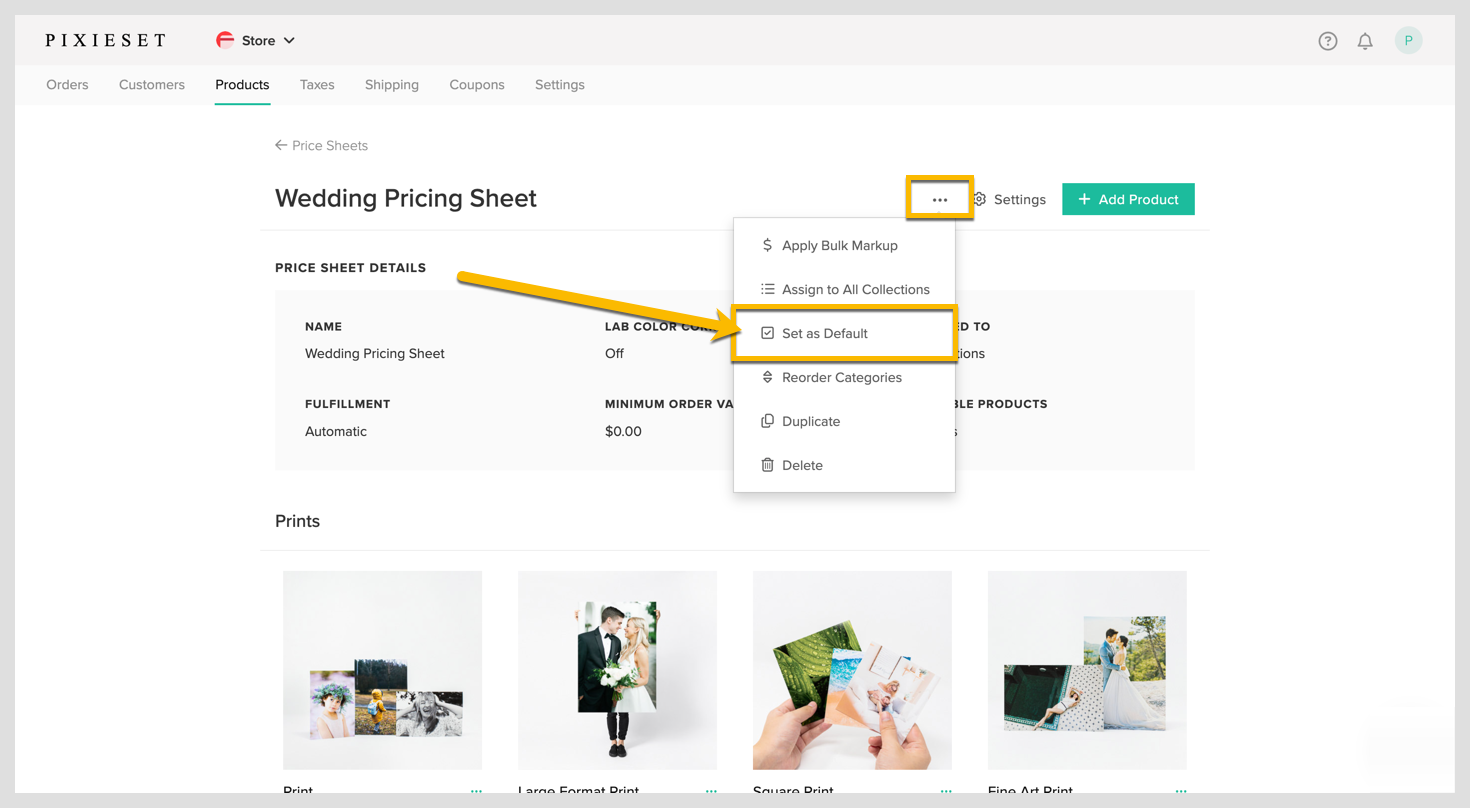This screenshot has width=1470, height=808.
Task: Click the Prints category heading
Action: click(x=297, y=521)
